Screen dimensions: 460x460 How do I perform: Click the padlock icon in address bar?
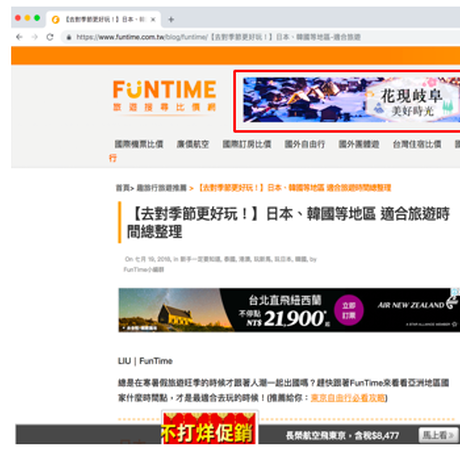click(69, 37)
